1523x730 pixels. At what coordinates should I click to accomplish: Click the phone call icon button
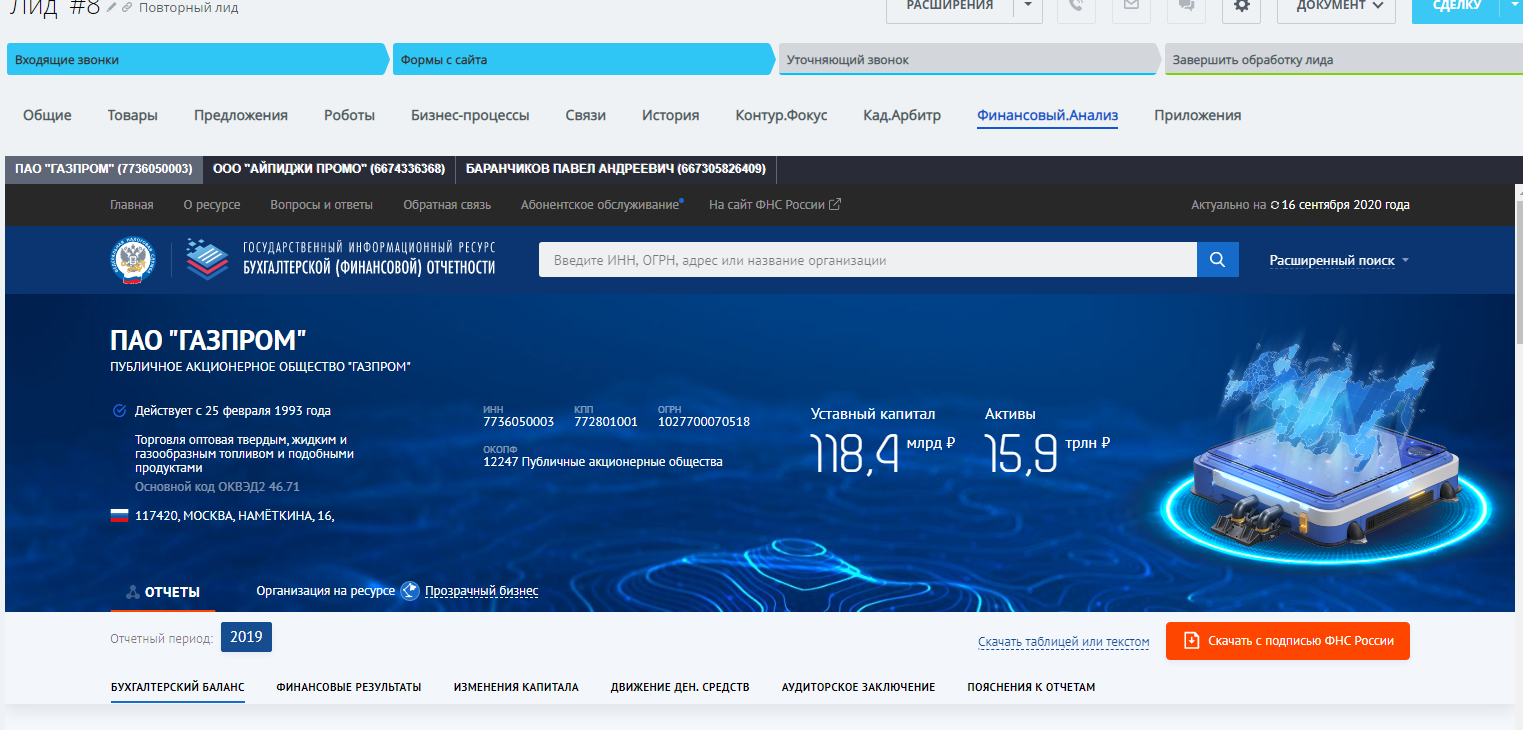pyautogui.click(x=1076, y=6)
